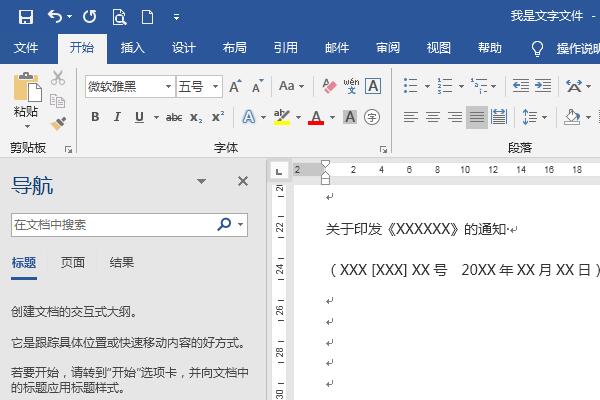Apply the character border icon

(x=373, y=86)
